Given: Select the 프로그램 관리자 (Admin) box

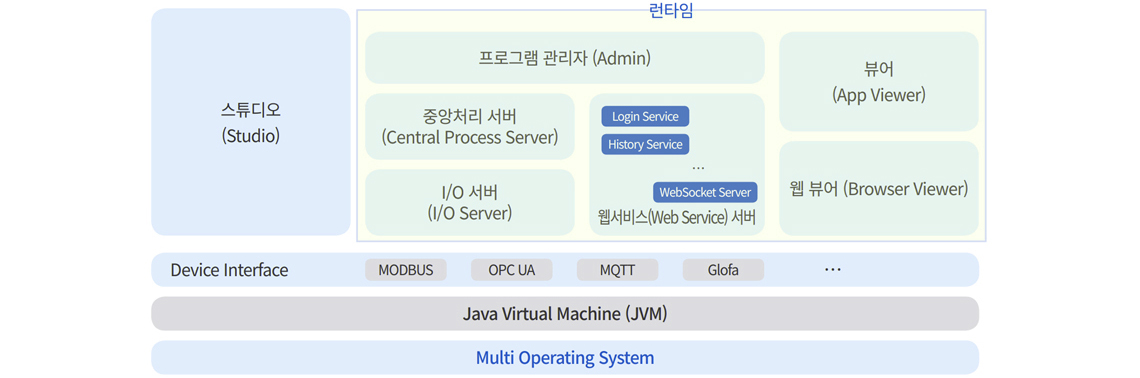Looking at the screenshot, I should (564, 57).
